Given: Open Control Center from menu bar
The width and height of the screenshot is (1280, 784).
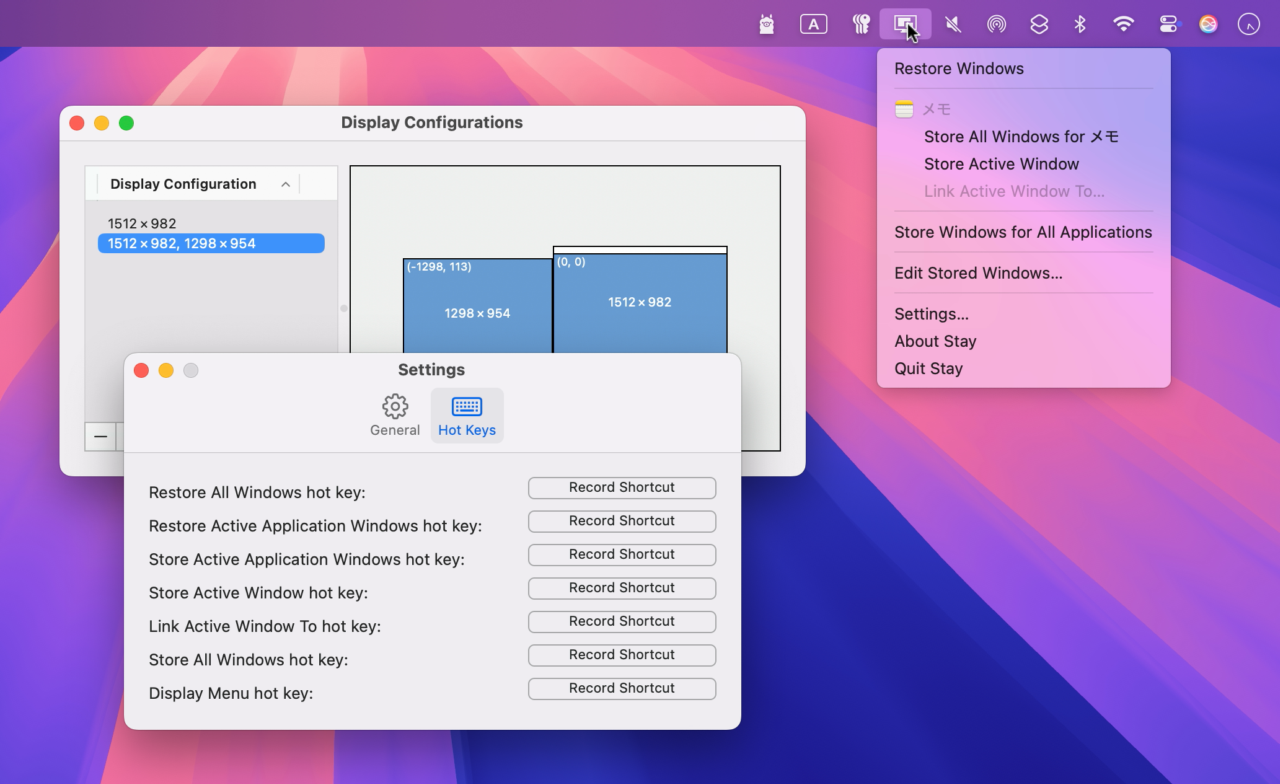Looking at the screenshot, I should (x=1168, y=24).
